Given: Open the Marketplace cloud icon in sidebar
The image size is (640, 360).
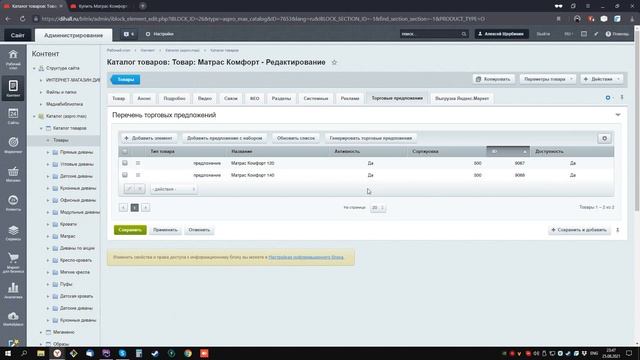Looking at the screenshot, I should (13, 319).
